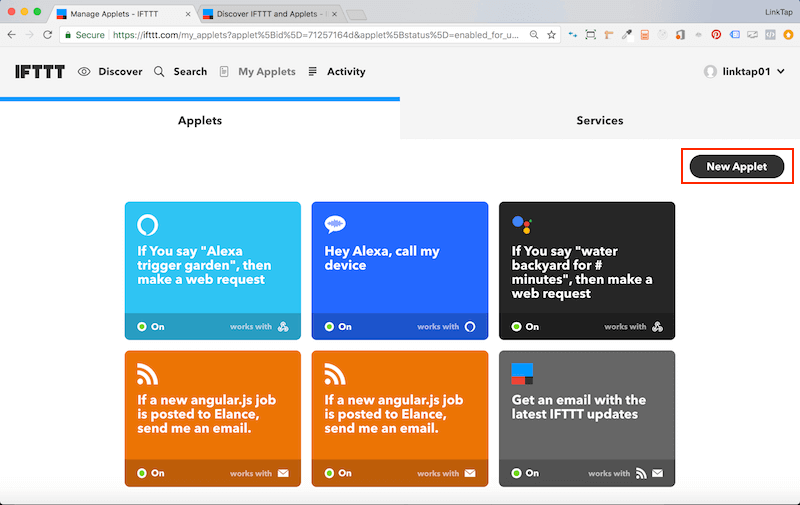
Task: Click RSS works-with icon on the IFTTT updates applet
Action: 641,473
